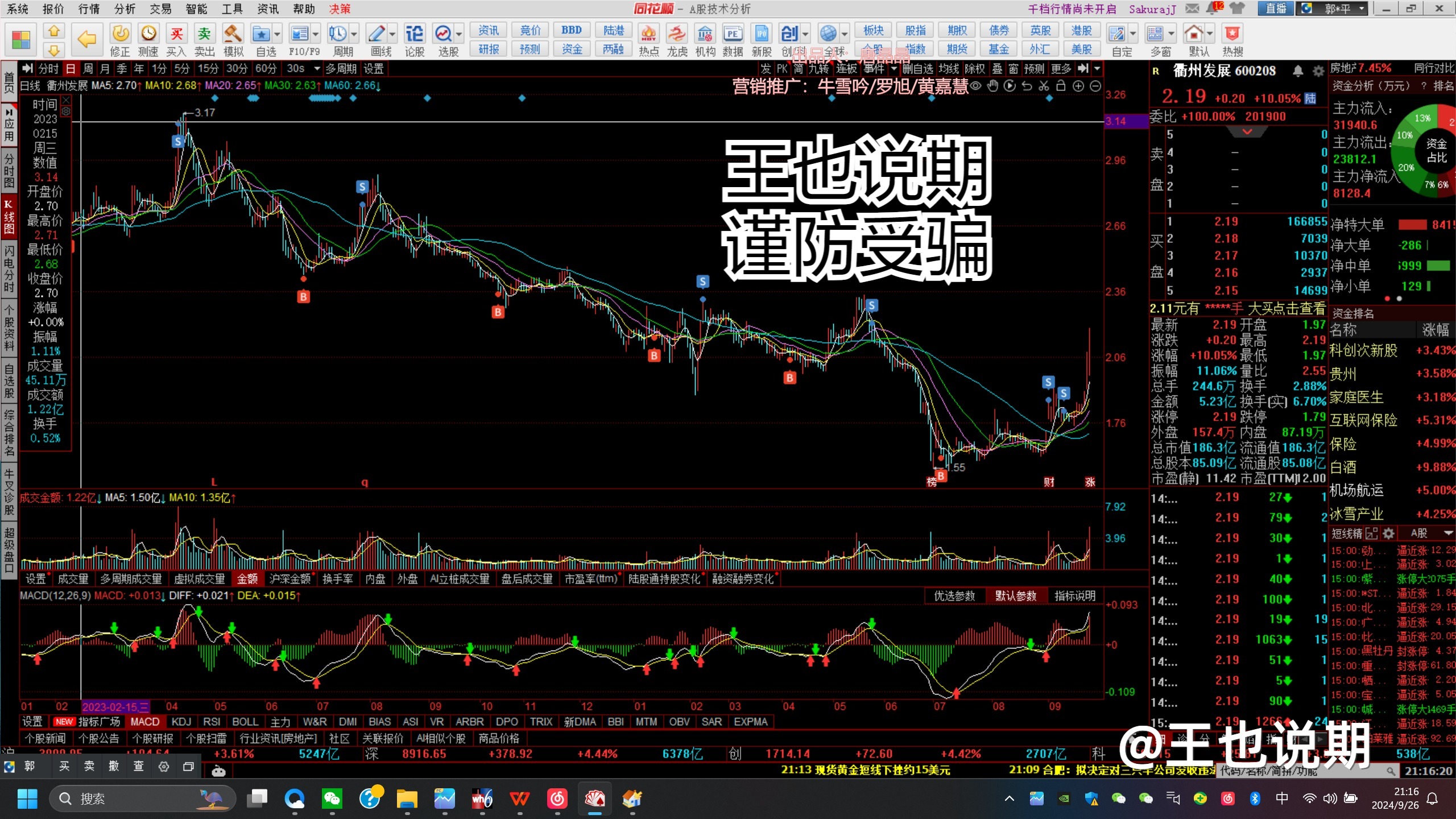Toggle the eye visibility icon on chart
The height and width of the screenshot is (819, 1456).
pos(975,86)
